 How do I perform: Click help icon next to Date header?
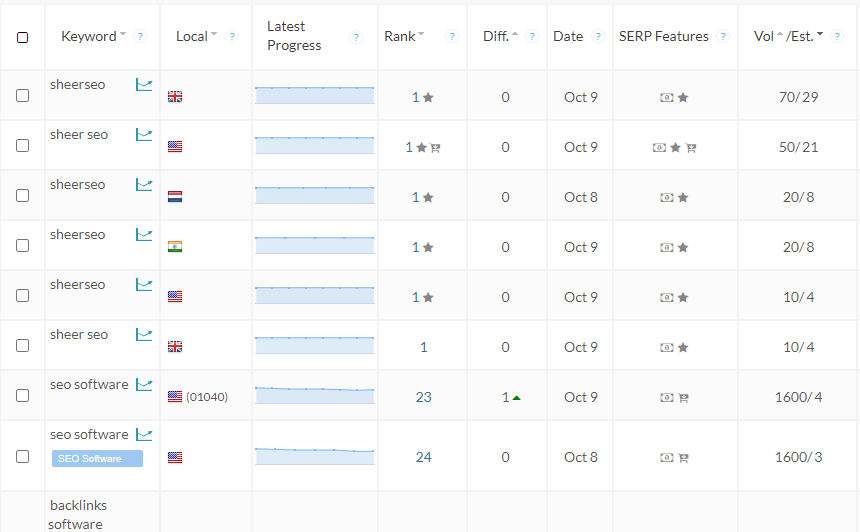(598, 36)
